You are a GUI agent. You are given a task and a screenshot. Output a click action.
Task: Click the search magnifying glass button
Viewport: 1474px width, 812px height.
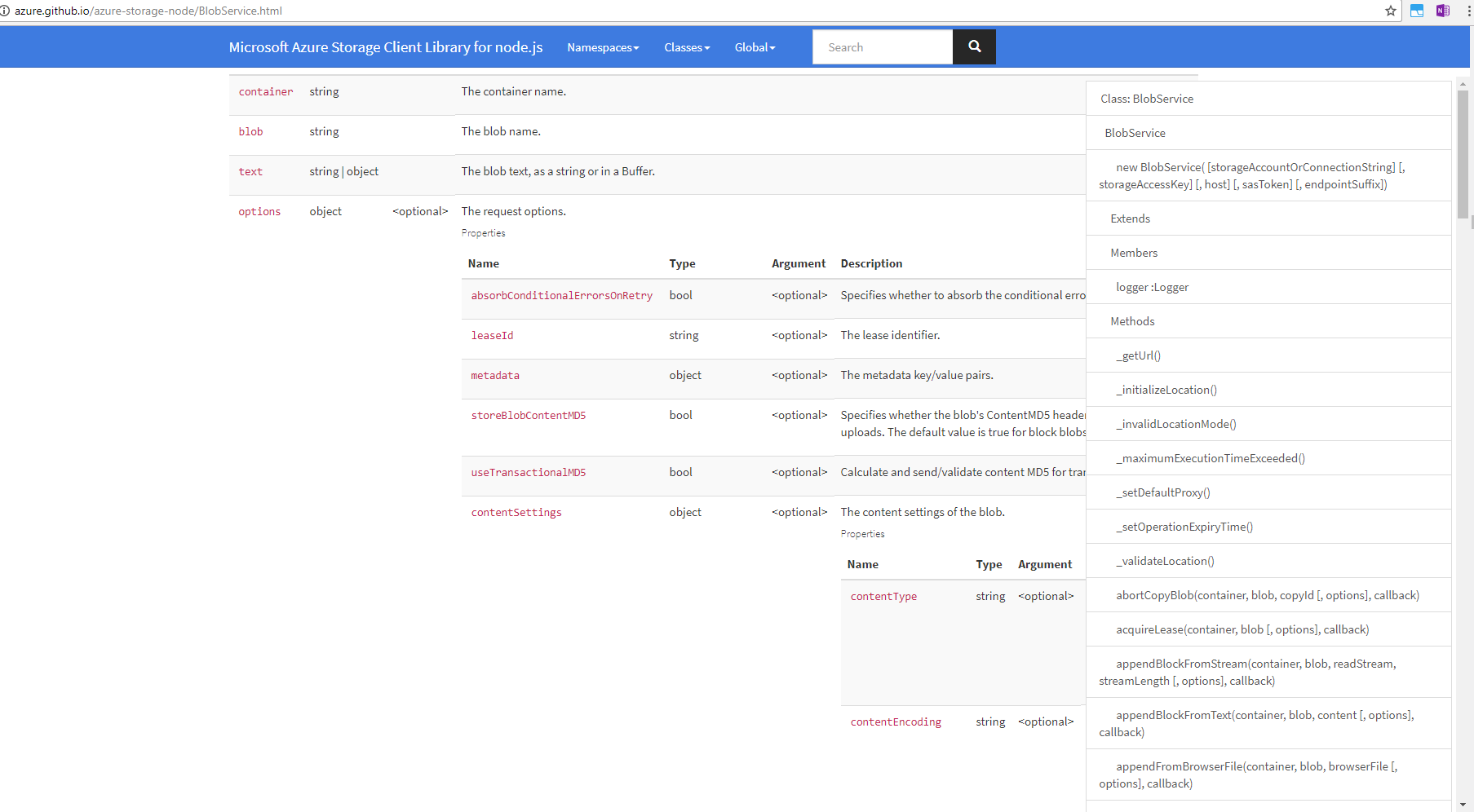pos(974,46)
